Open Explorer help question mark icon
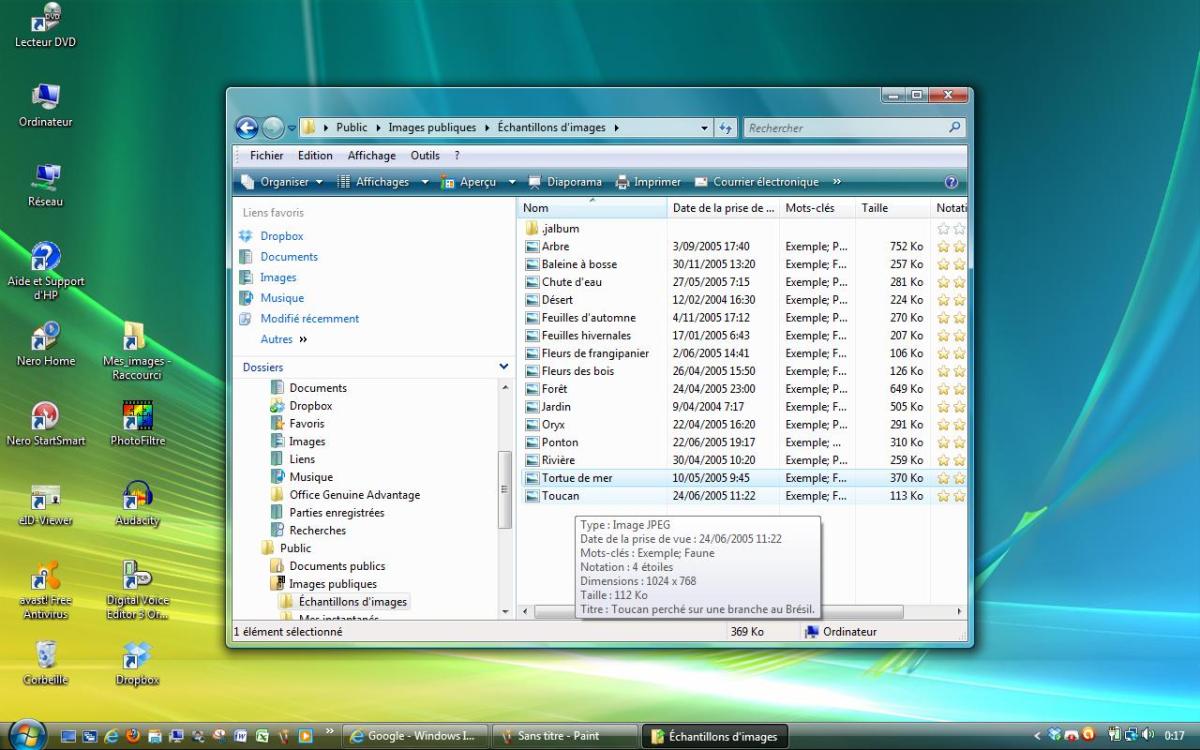The height and width of the screenshot is (750, 1200). point(951,182)
